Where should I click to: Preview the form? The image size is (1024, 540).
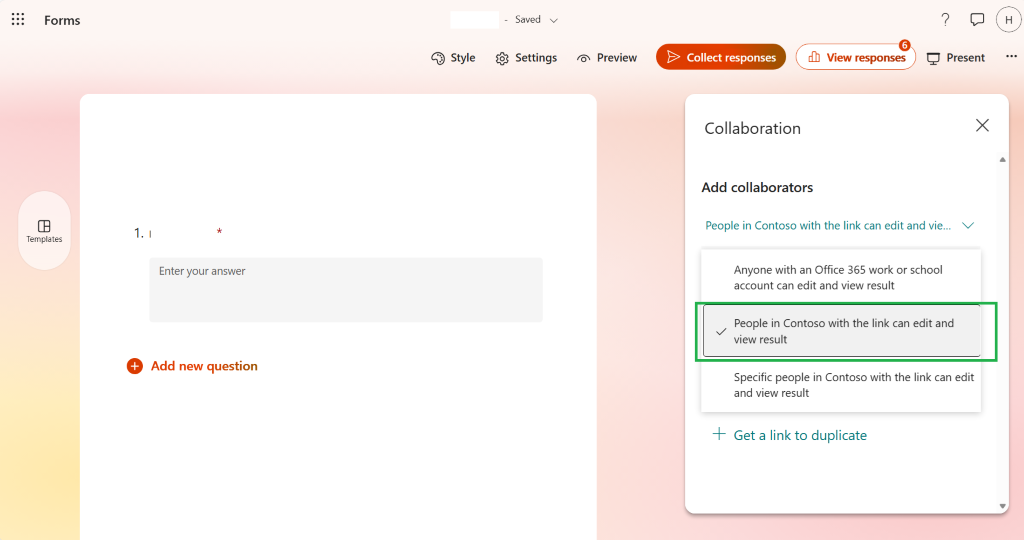pyautogui.click(x=607, y=57)
